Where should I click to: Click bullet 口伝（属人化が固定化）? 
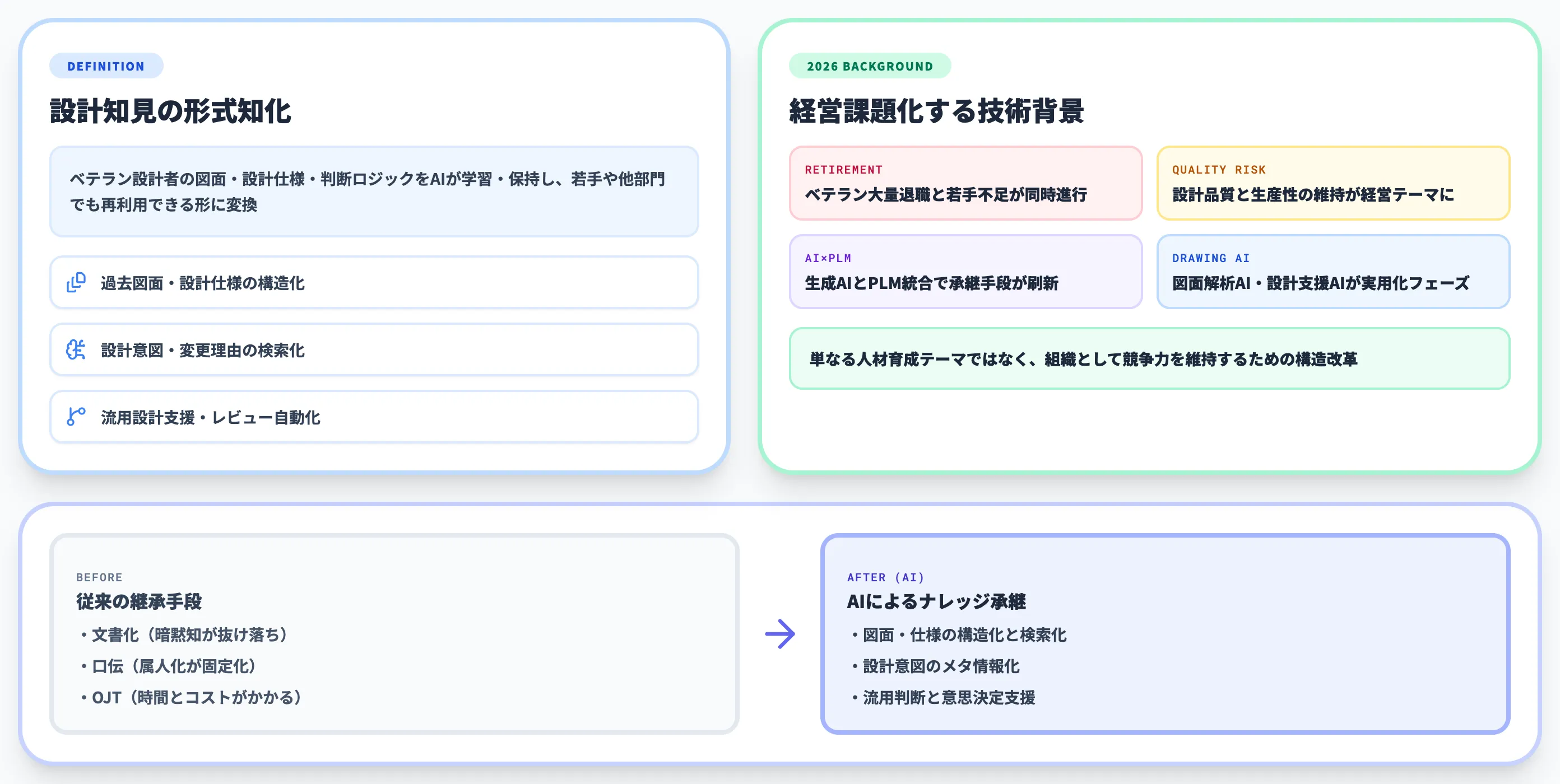tap(170, 666)
